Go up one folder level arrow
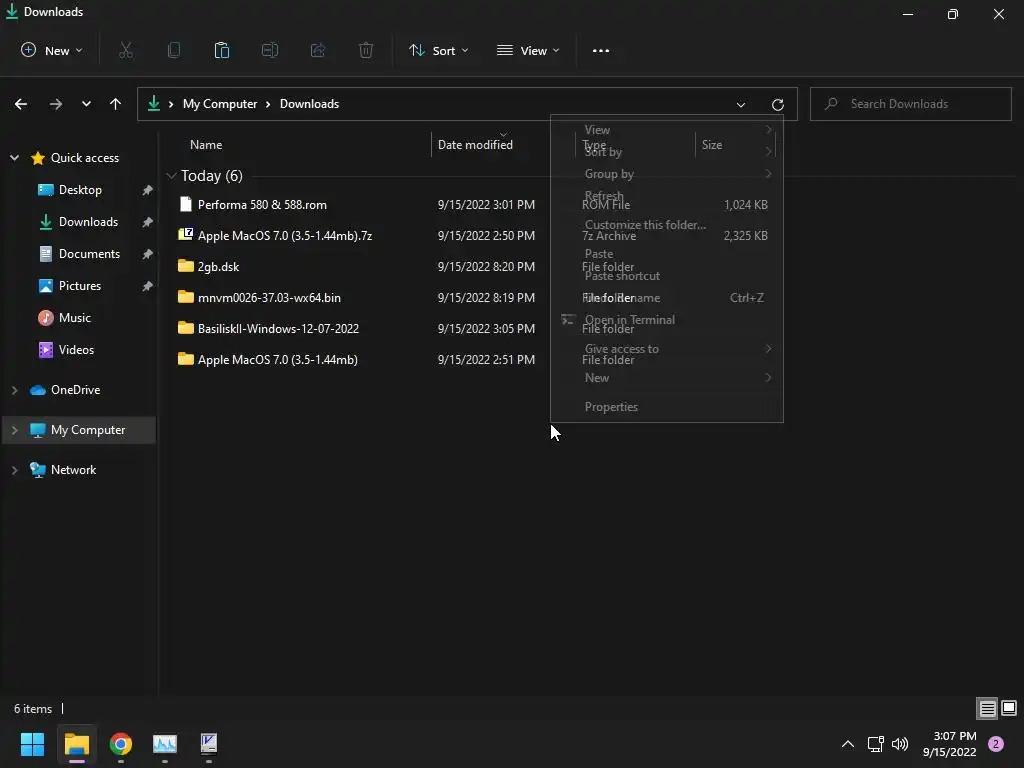This screenshot has height=768, width=1024. pyautogui.click(x=116, y=104)
